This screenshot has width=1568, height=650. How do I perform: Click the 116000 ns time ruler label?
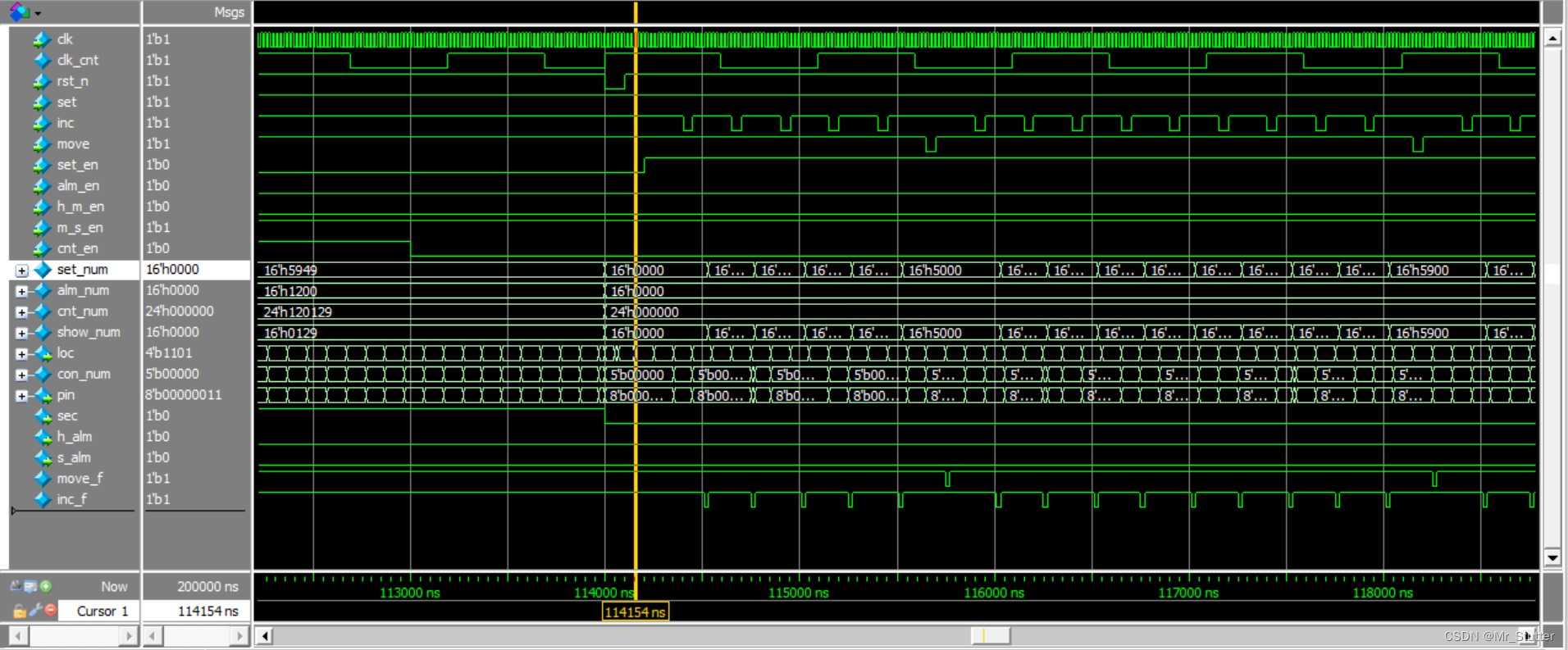(994, 593)
